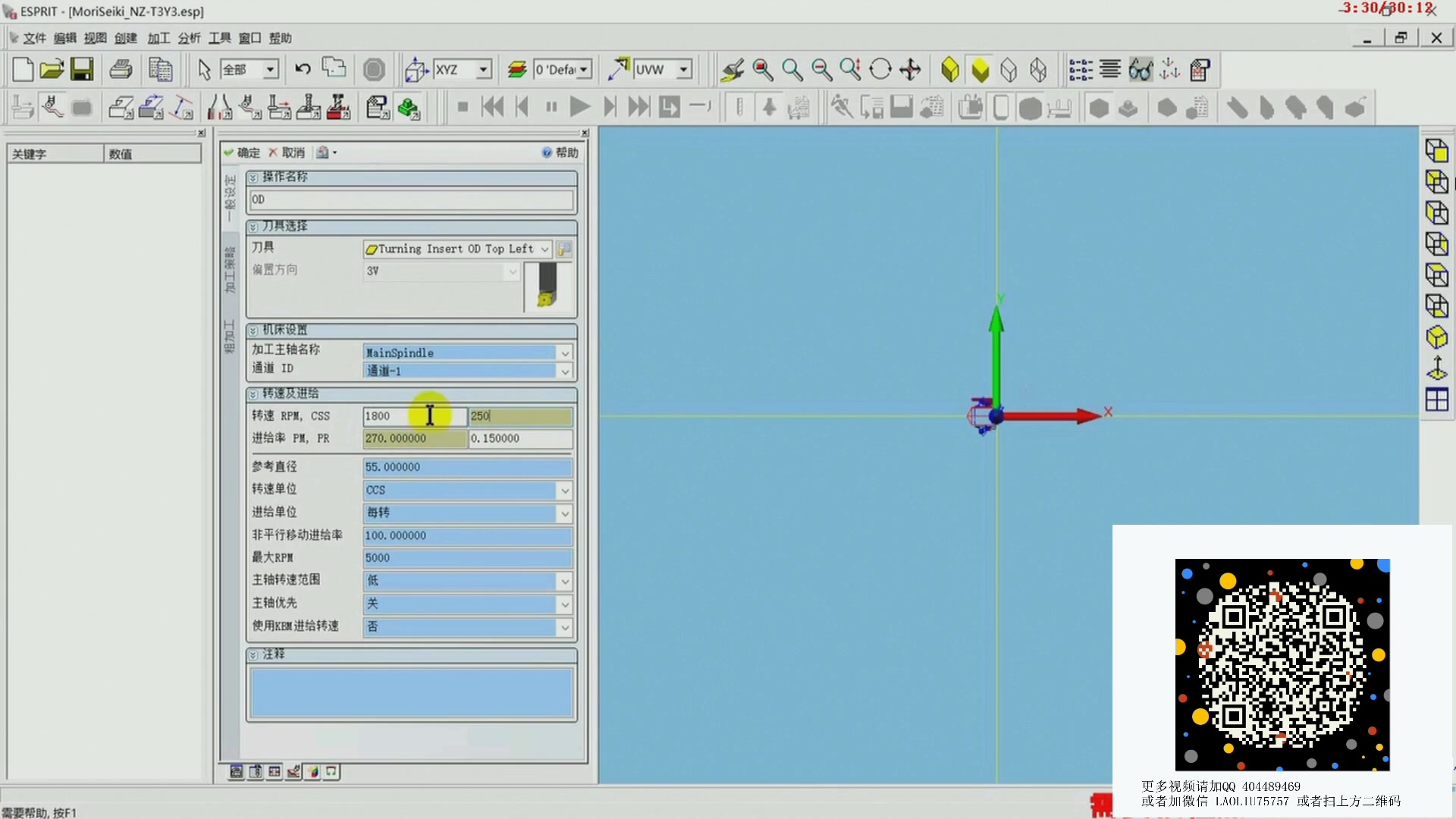Viewport: 1456px width, 819px height.
Task: Click the yellow isometric cube icon in the right sidebar
Action: tap(1436, 337)
